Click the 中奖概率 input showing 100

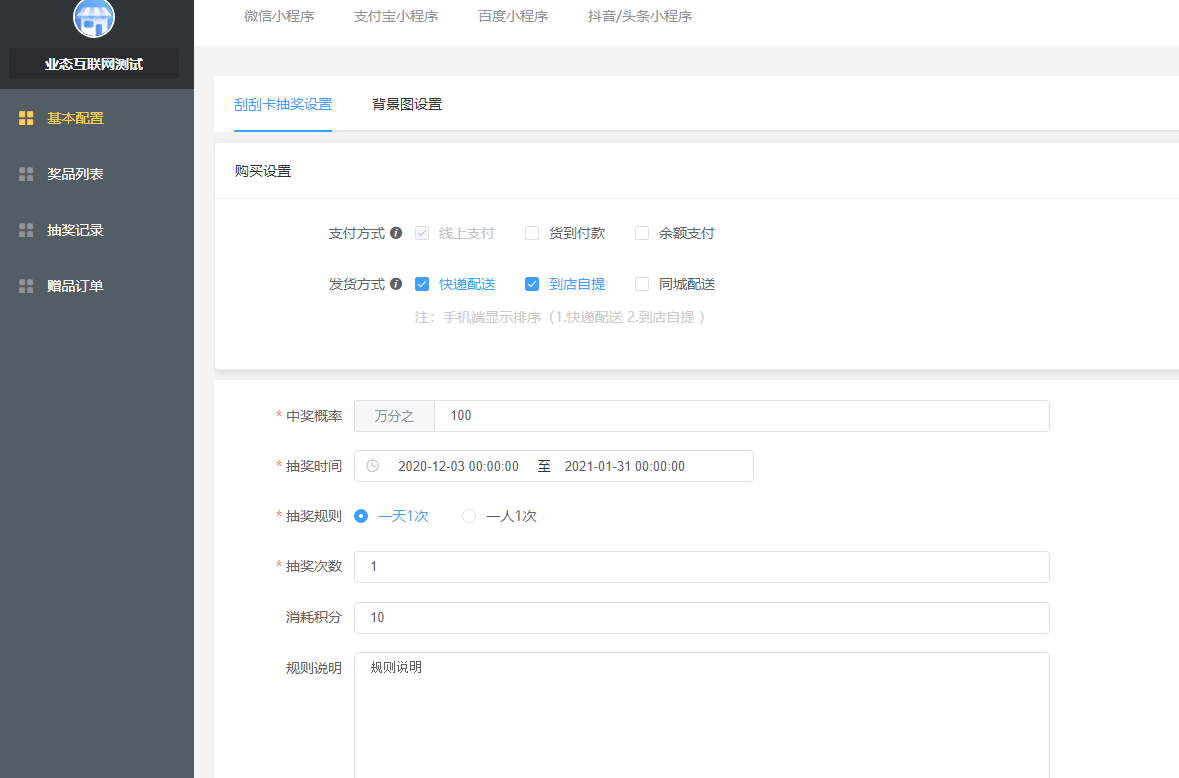point(741,416)
